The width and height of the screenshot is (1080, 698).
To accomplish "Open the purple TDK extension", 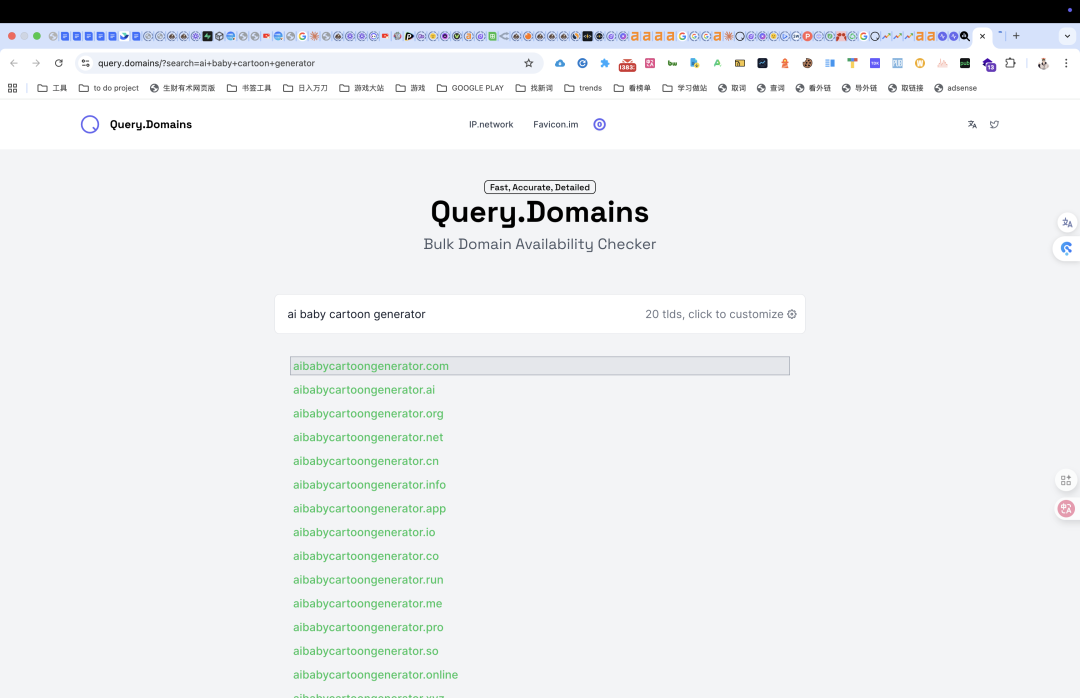I will (x=875, y=63).
